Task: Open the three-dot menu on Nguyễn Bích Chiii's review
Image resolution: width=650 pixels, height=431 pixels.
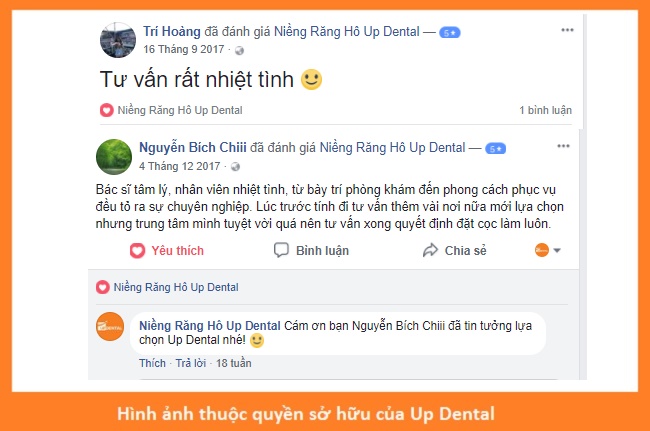Action: (563, 146)
